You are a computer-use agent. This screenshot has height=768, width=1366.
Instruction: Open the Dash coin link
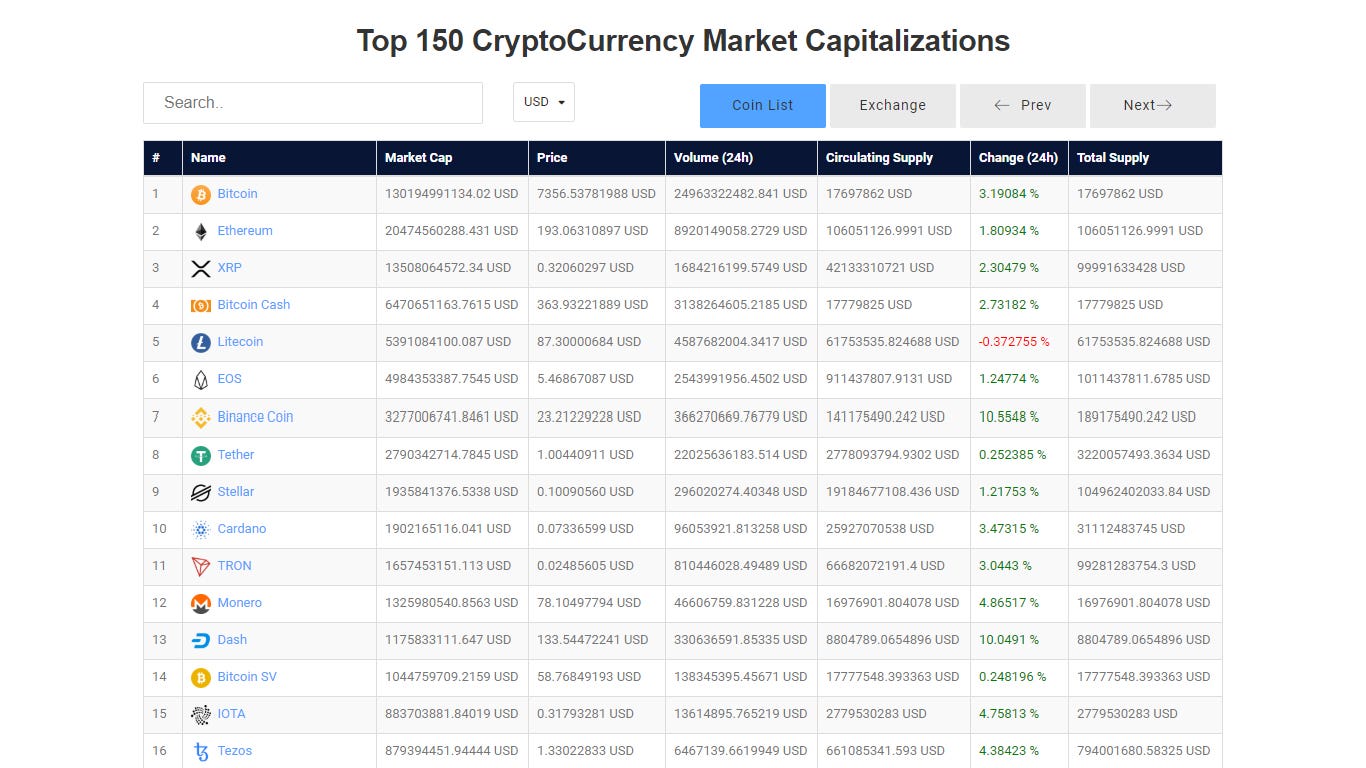tap(232, 640)
